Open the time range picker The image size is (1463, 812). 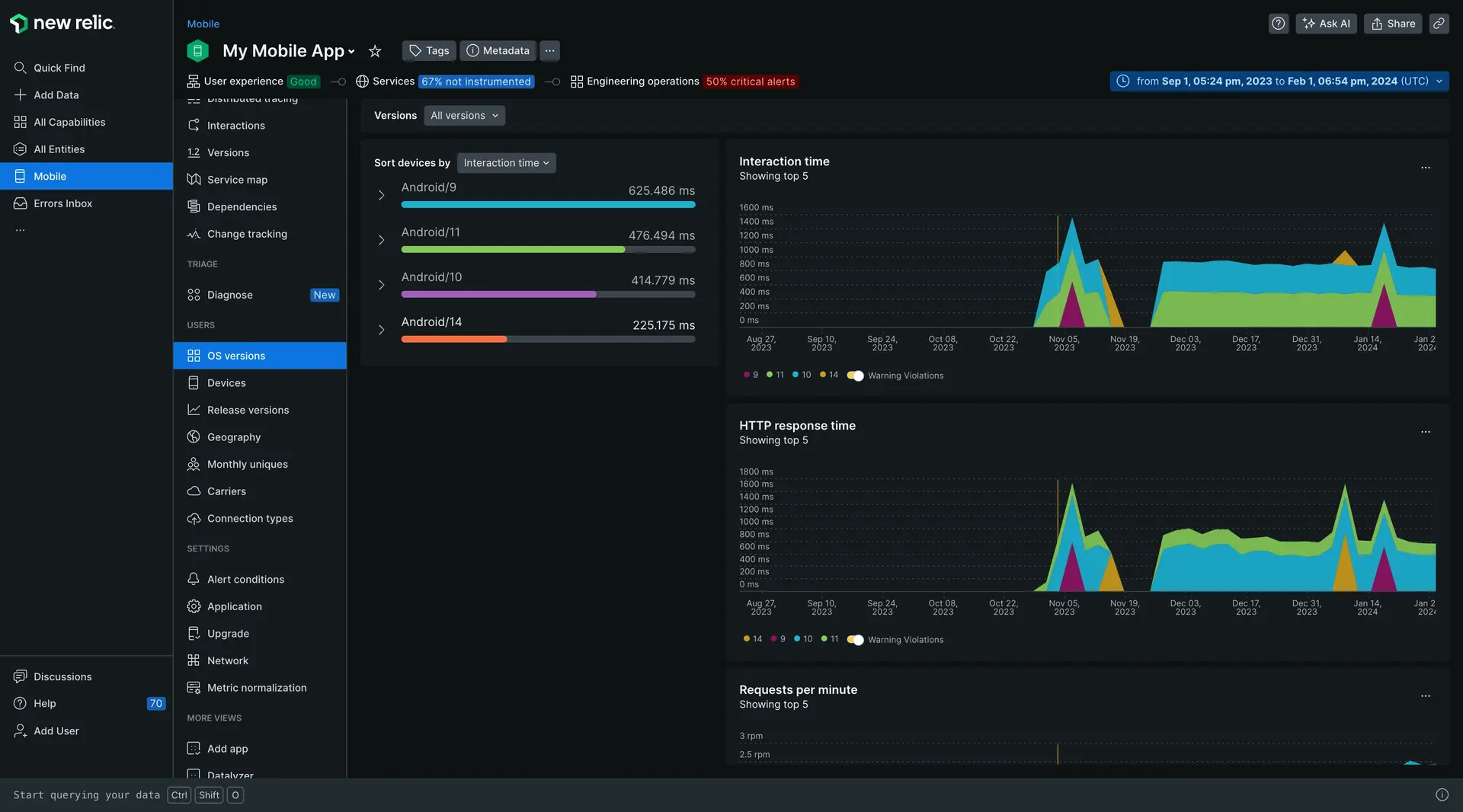(1279, 82)
